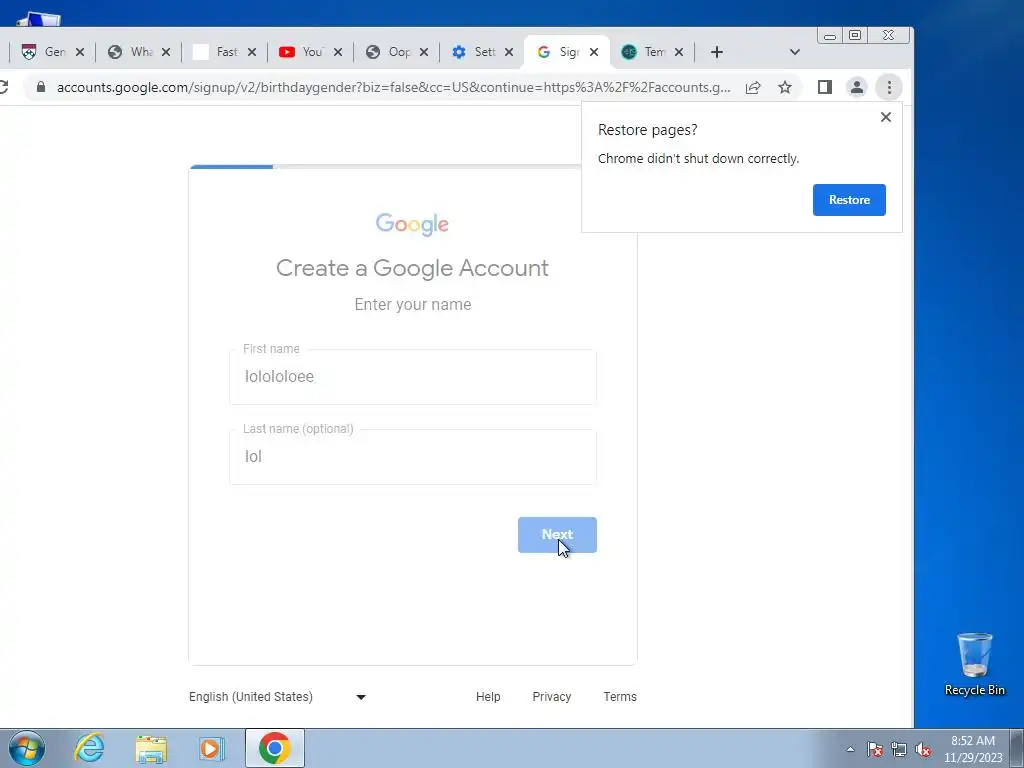Bookmark this page with the star icon
This screenshot has height=768, width=1024.
[785, 87]
